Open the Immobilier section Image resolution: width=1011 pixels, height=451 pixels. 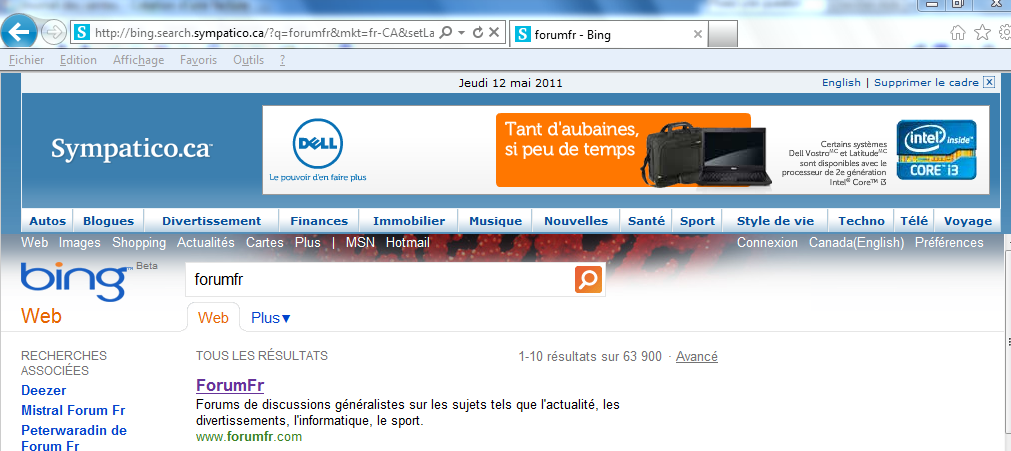coord(409,221)
